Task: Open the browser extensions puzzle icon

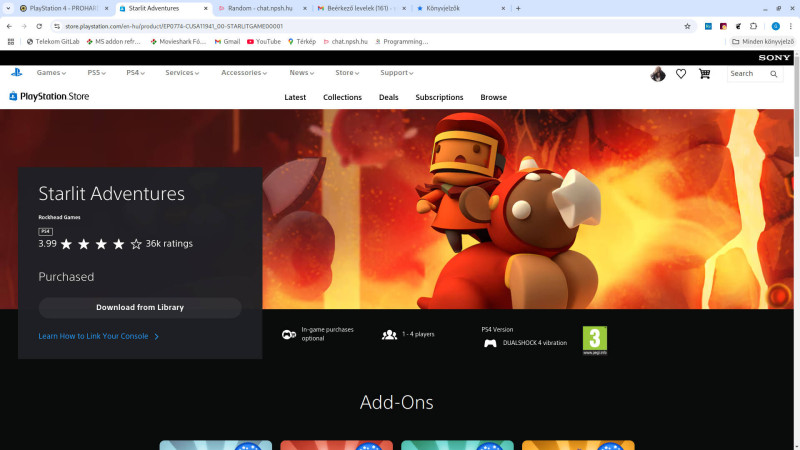Action: tap(754, 26)
